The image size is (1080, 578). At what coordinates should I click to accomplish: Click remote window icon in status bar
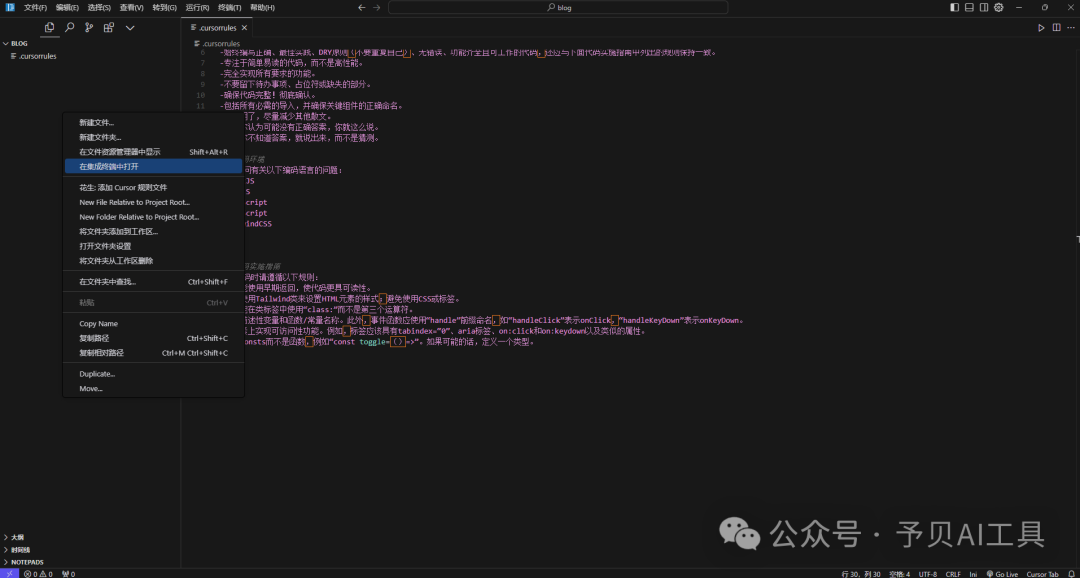(10, 573)
